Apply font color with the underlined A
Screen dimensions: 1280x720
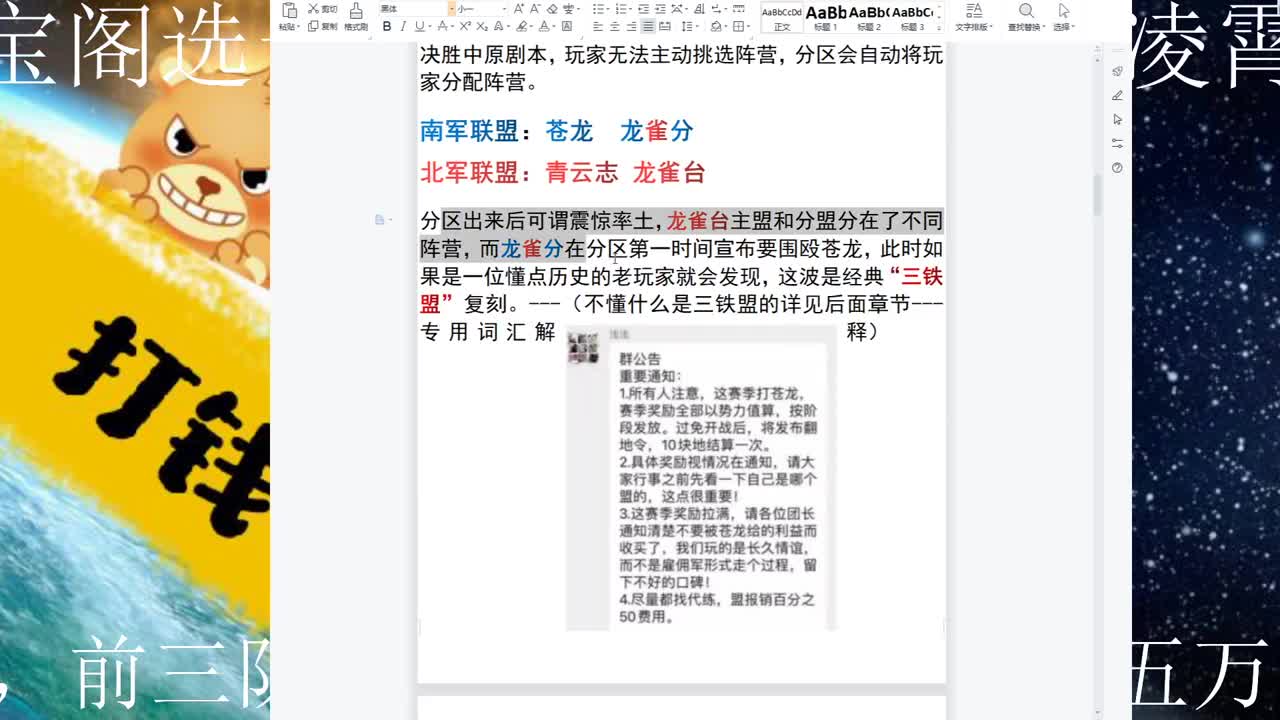pyautogui.click(x=544, y=26)
